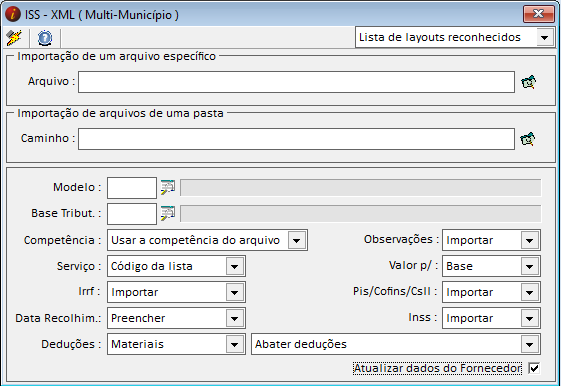This screenshot has height=386, width=561.
Task: Expand the Observações dropdown
Action: click(x=491, y=240)
